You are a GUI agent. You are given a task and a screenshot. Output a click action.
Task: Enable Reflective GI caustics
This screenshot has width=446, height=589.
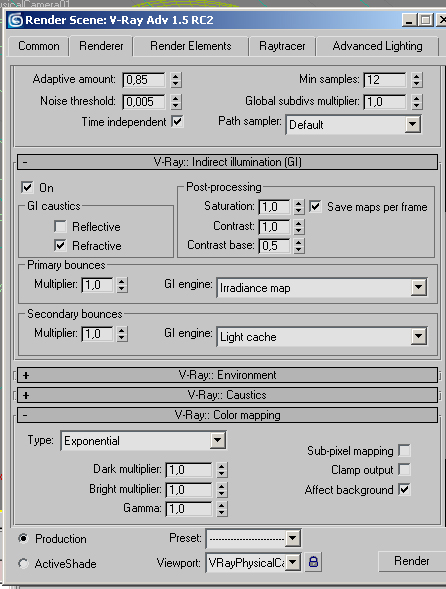(60, 226)
